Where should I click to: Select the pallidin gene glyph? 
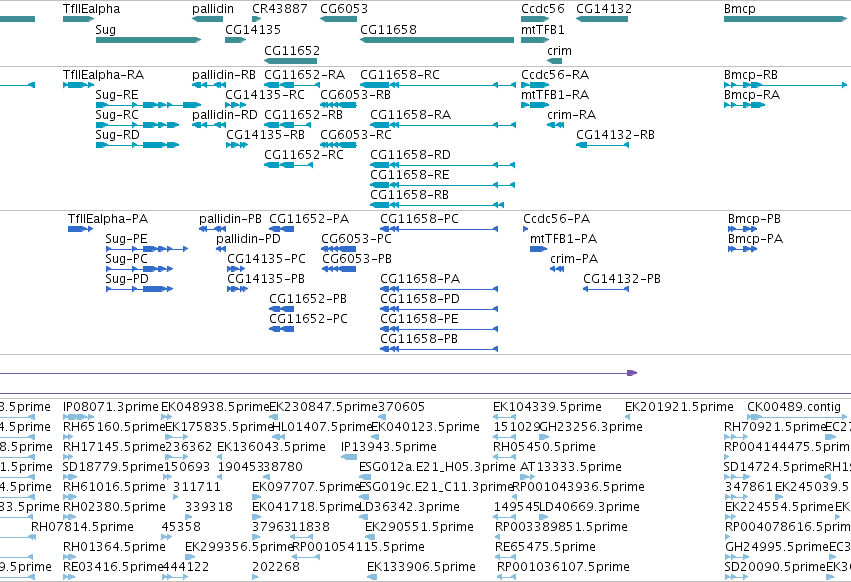[207, 19]
